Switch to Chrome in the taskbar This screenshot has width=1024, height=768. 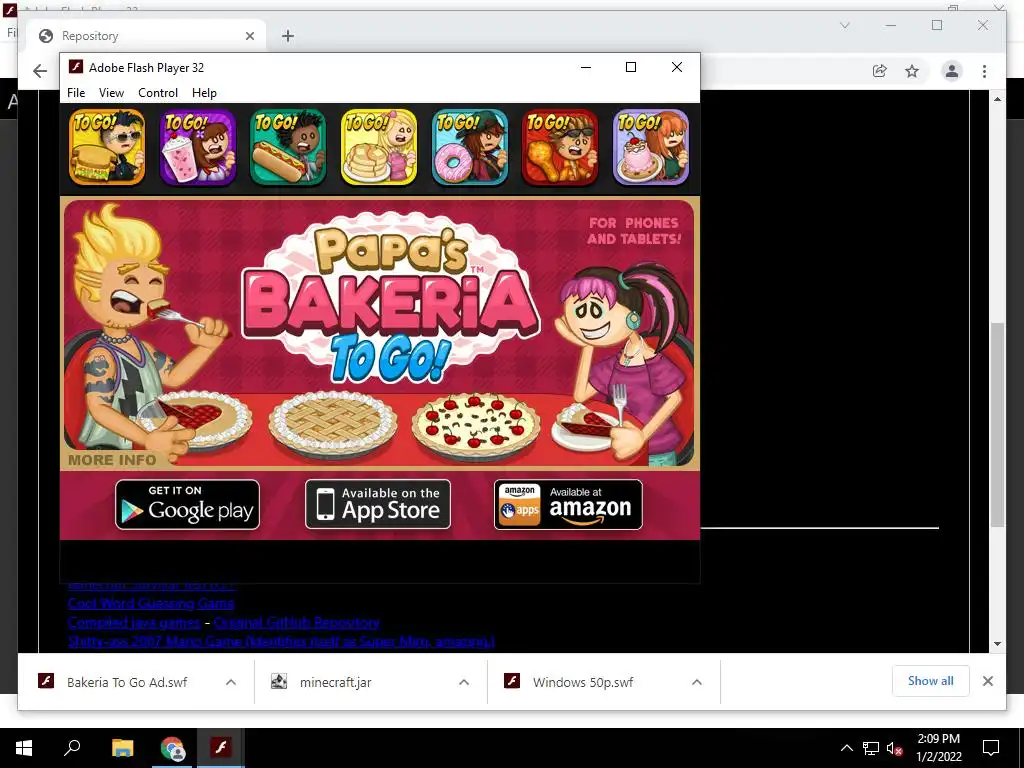point(173,748)
